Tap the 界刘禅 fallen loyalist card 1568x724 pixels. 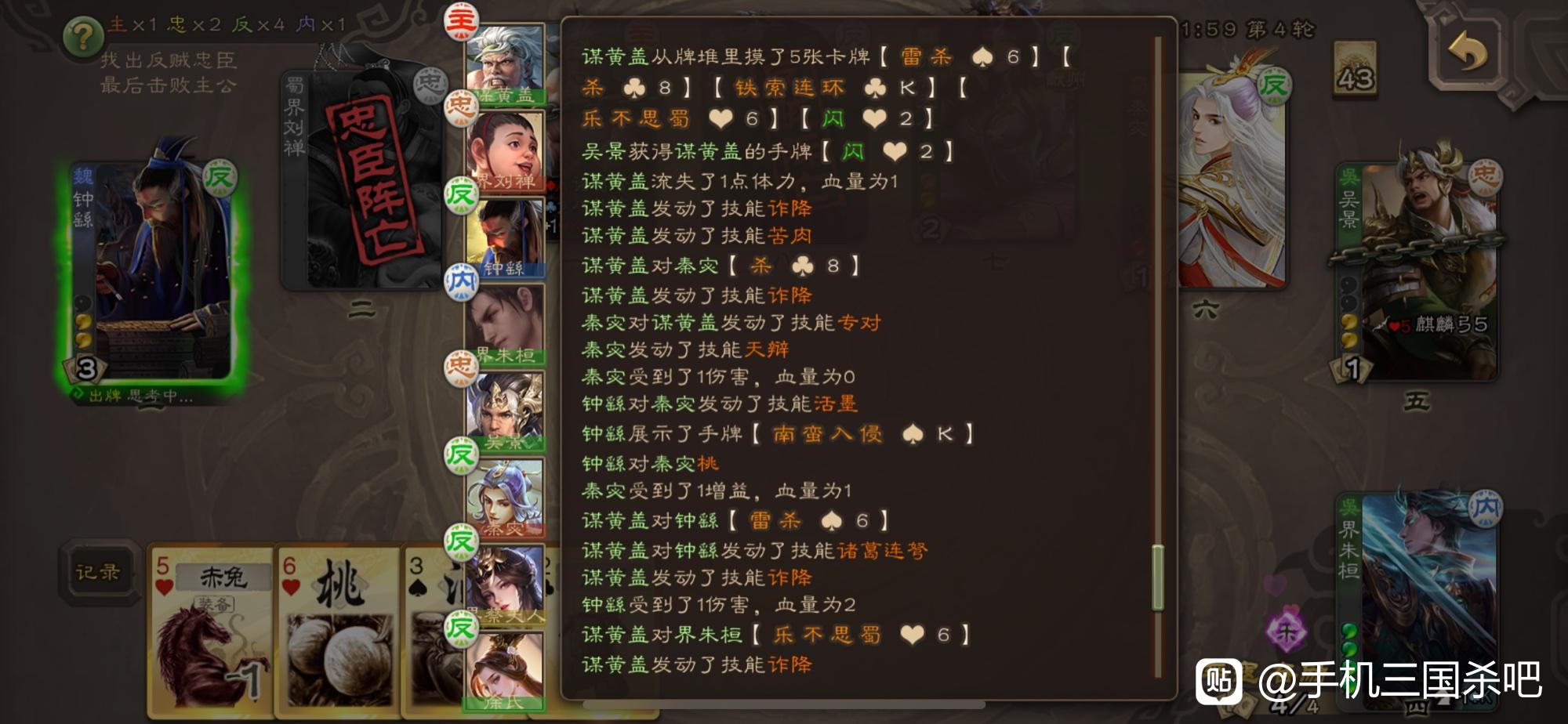tap(362, 180)
